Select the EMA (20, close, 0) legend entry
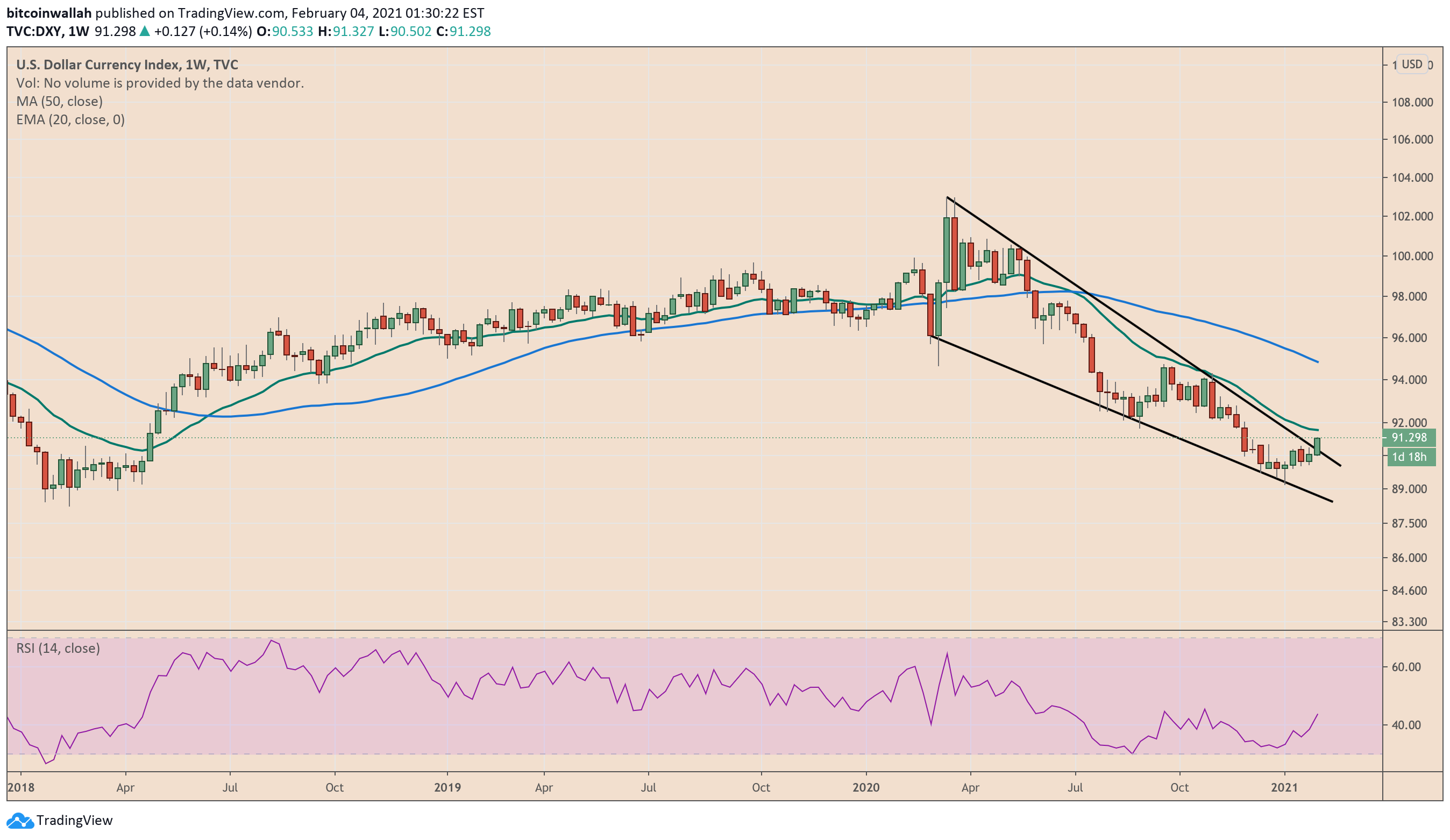The width and height of the screenshot is (1450, 840). 70,120
